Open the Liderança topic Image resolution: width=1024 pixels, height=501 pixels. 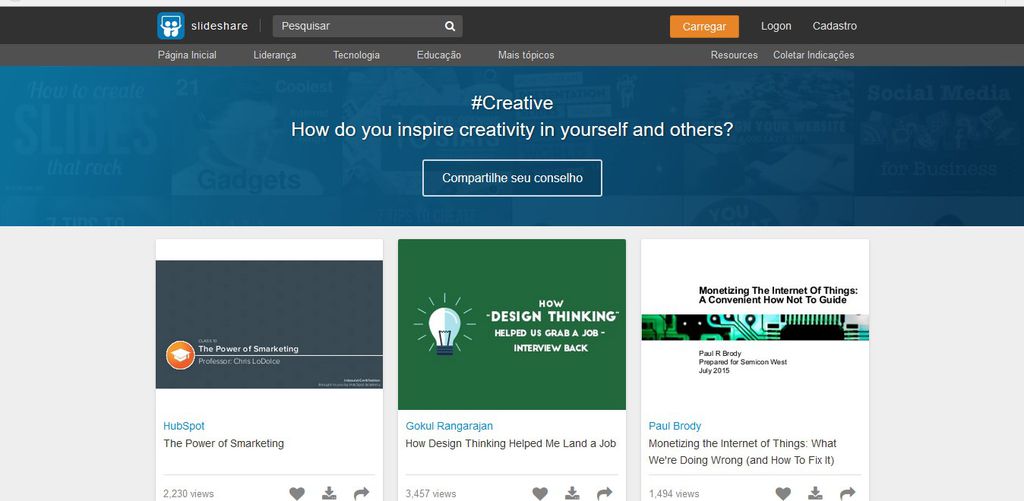coord(275,55)
